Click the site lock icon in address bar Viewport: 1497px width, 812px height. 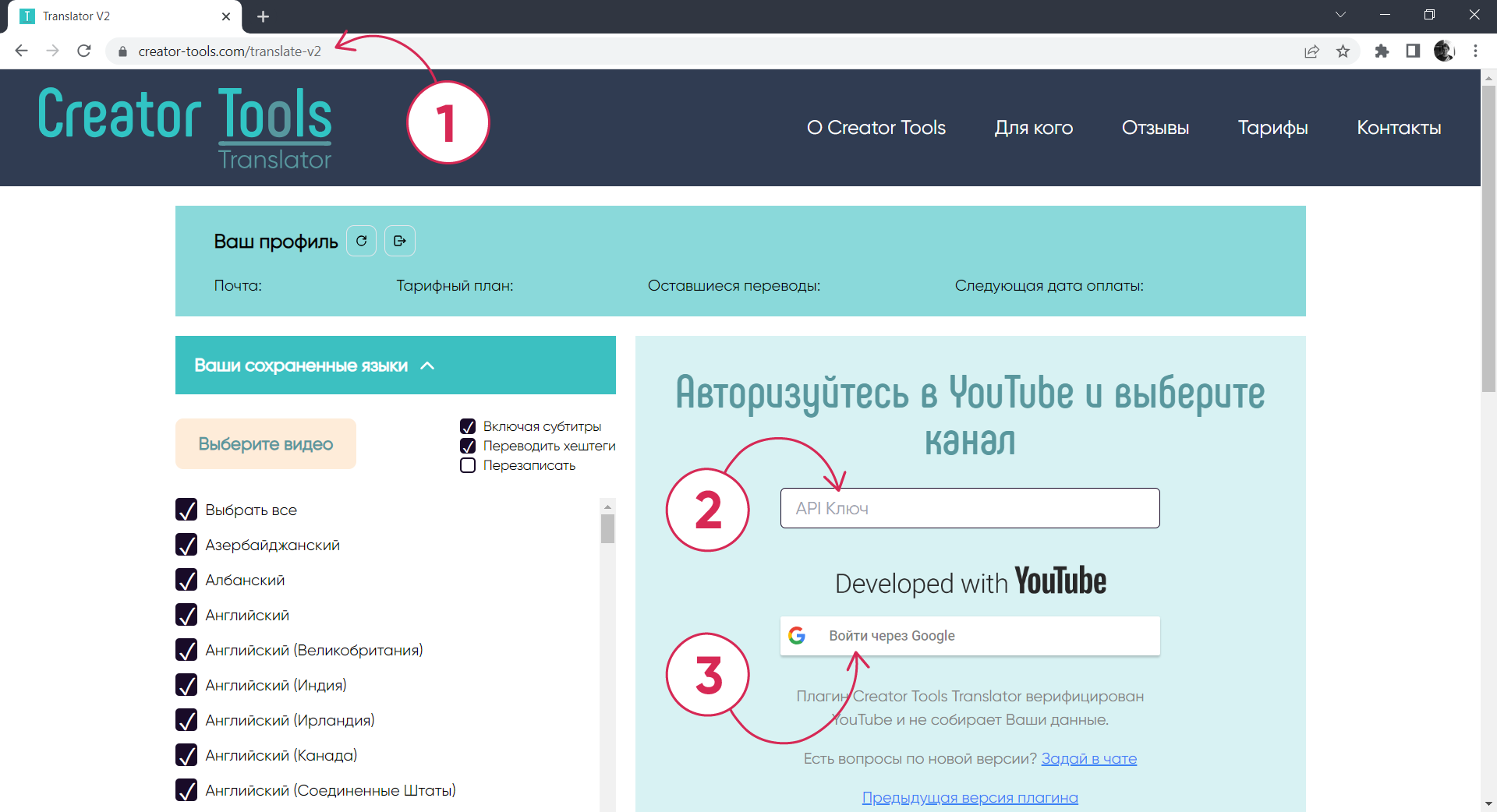click(x=122, y=51)
